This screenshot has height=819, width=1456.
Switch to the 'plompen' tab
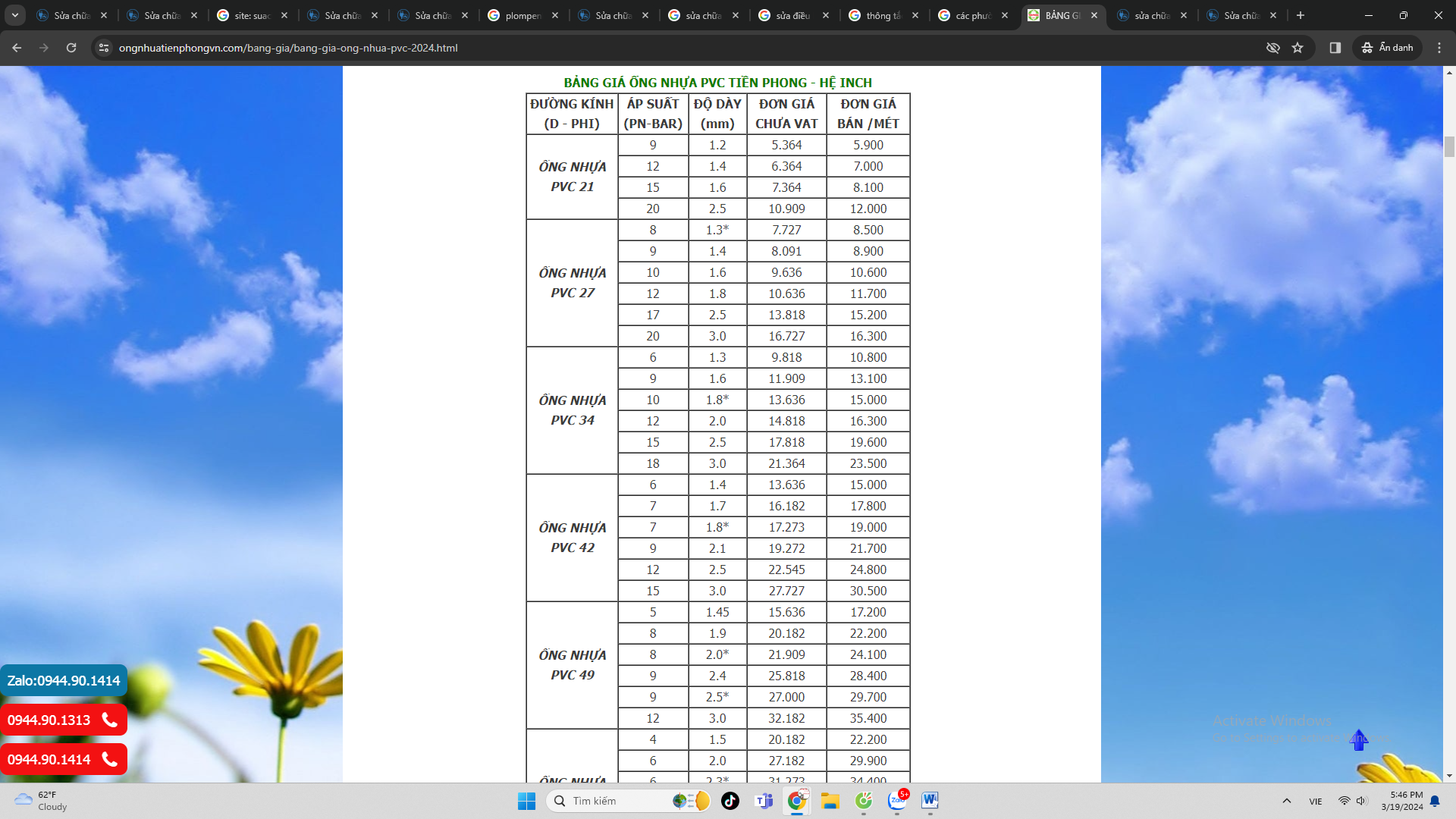click(523, 15)
